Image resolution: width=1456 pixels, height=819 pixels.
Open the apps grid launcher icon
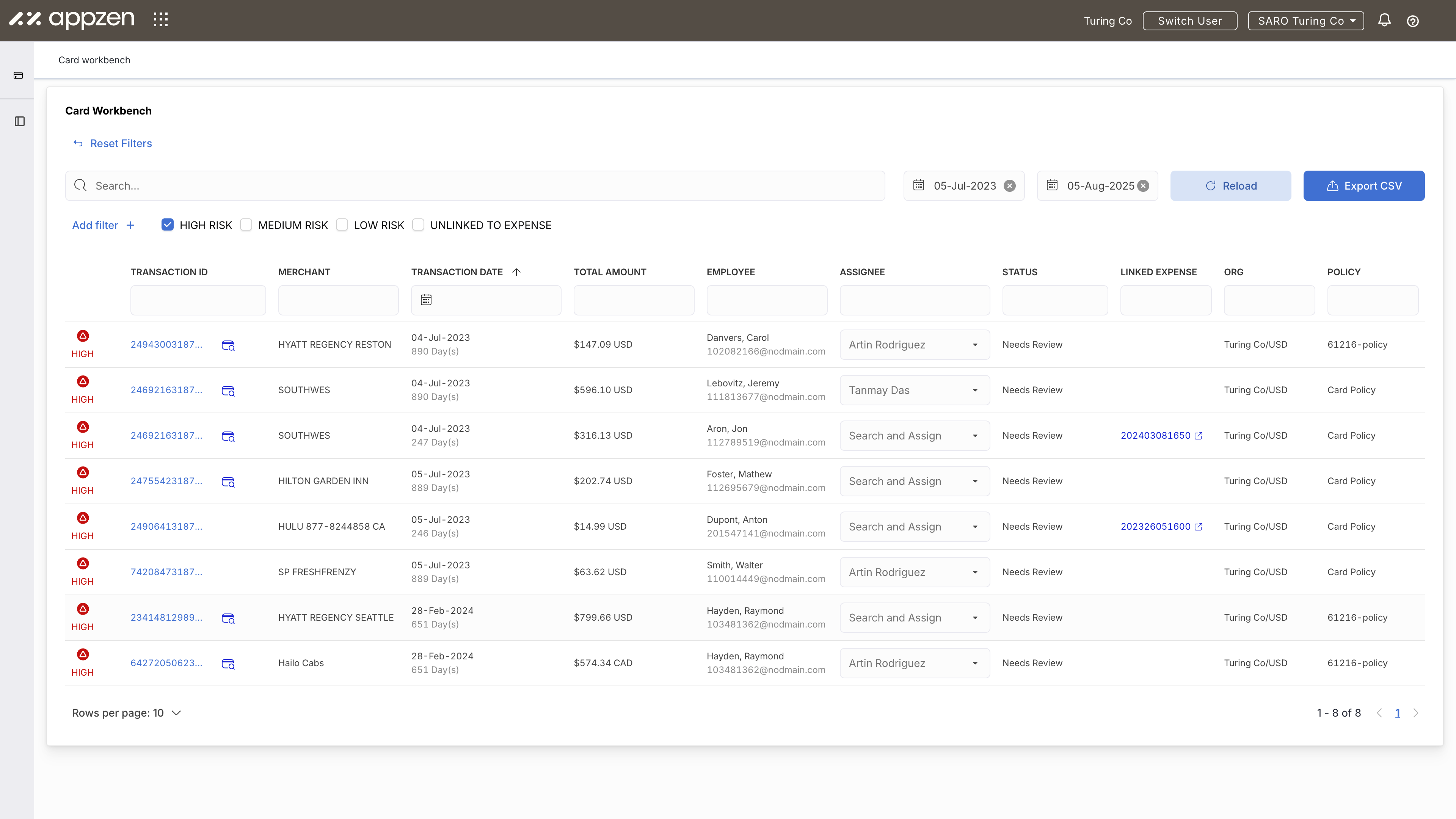(160, 20)
